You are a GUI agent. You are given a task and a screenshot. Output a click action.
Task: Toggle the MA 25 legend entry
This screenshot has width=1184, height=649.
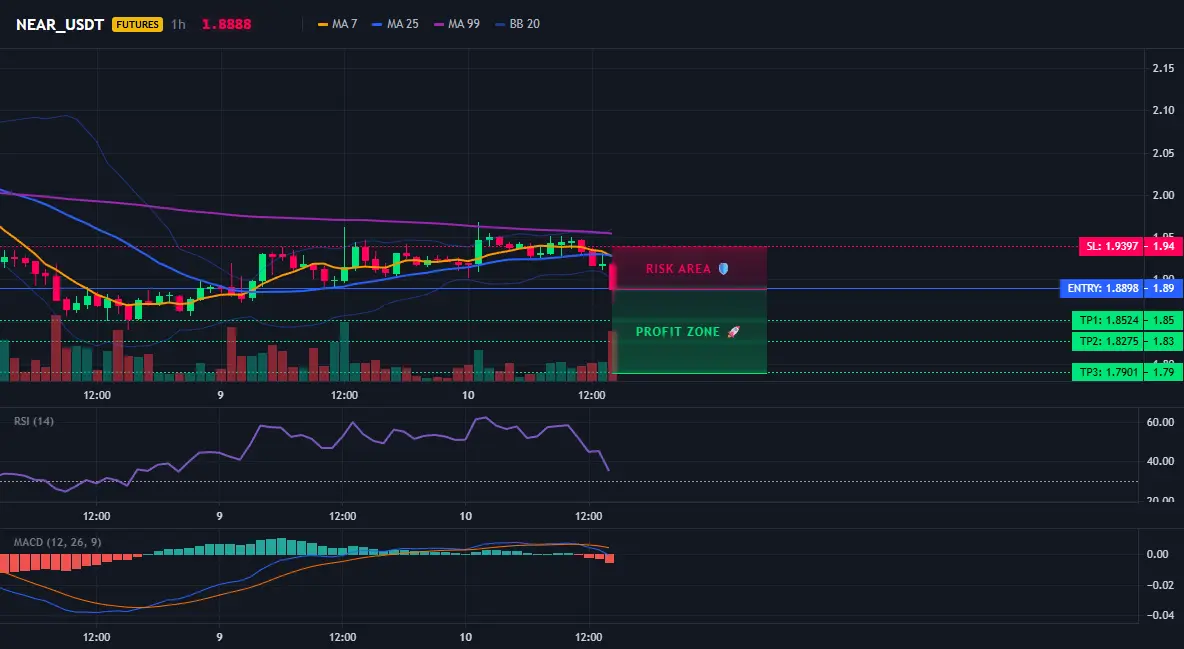tap(395, 24)
